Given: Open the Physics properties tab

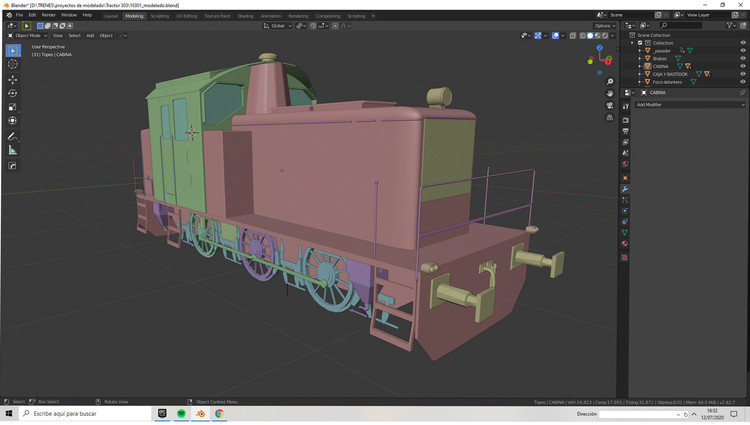Looking at the screenshot, I should (x=625, y=211).
